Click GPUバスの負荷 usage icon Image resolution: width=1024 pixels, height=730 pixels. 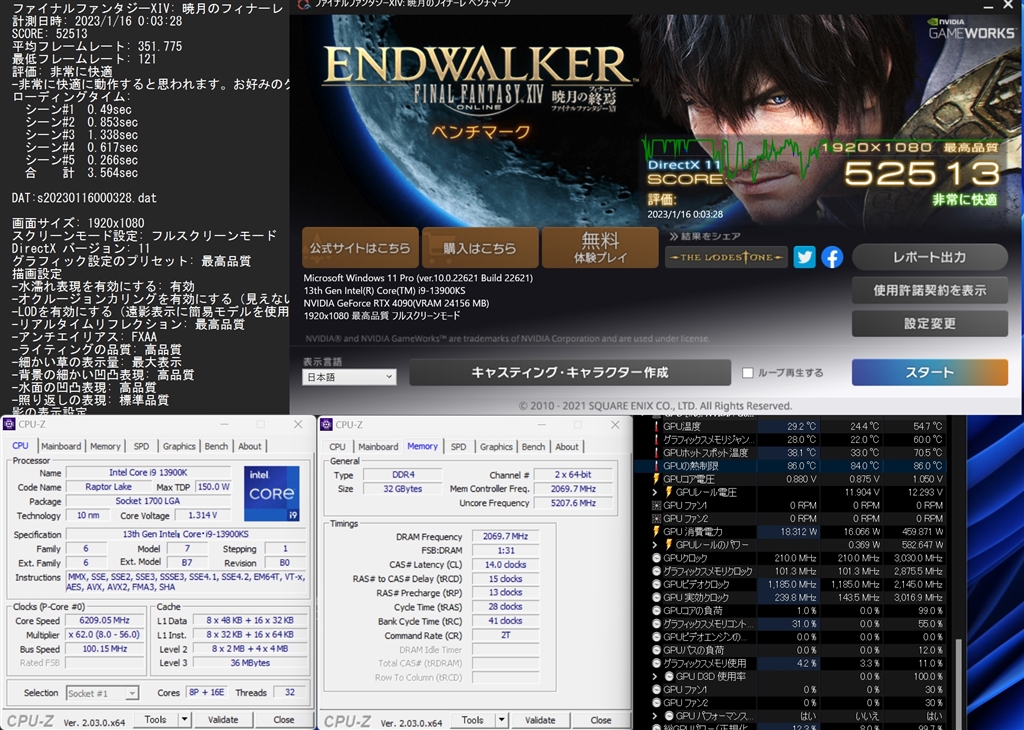[656, 650]
